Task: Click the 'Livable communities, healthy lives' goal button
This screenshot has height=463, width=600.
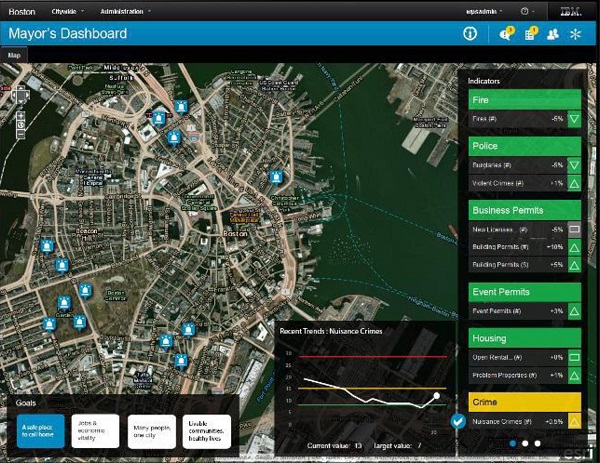Action: [206, 431]
